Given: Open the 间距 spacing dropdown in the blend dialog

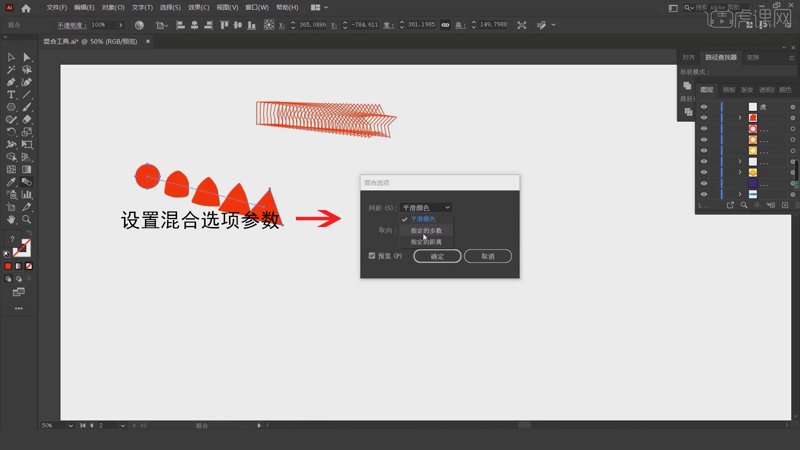Looking at the screenshot, I should pos(426,208).
